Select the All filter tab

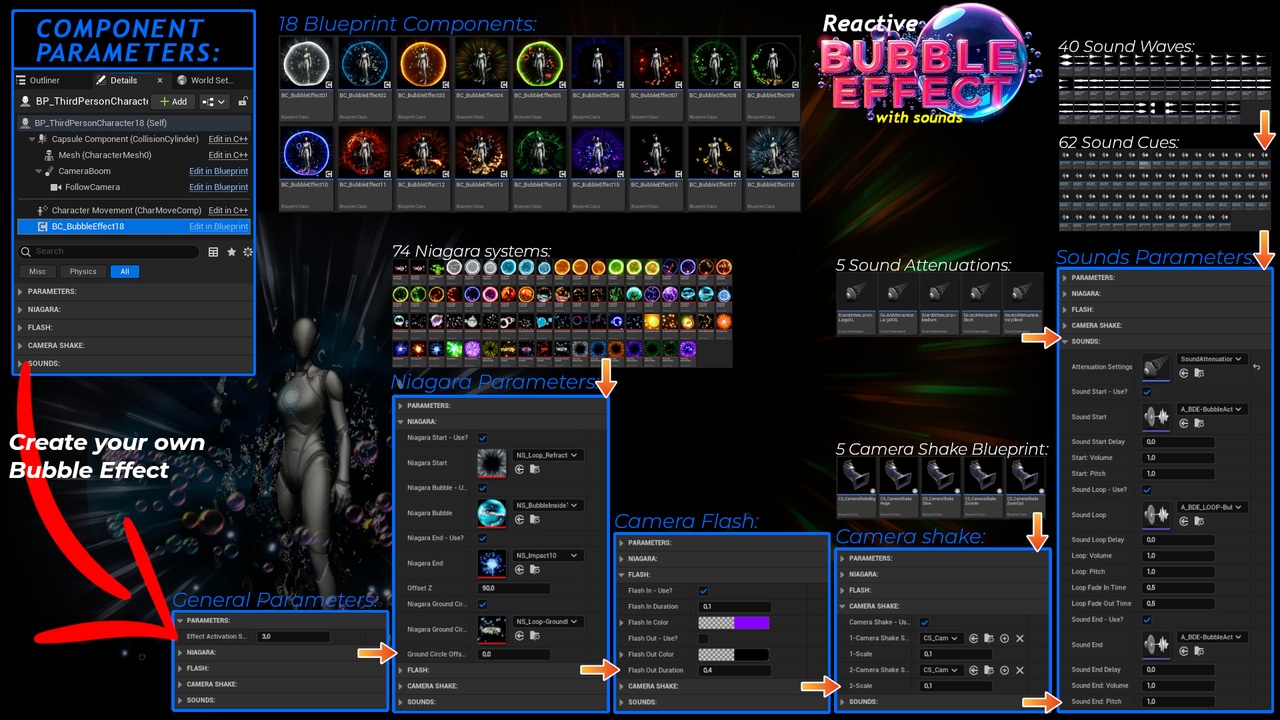click(x=125, y=272)
